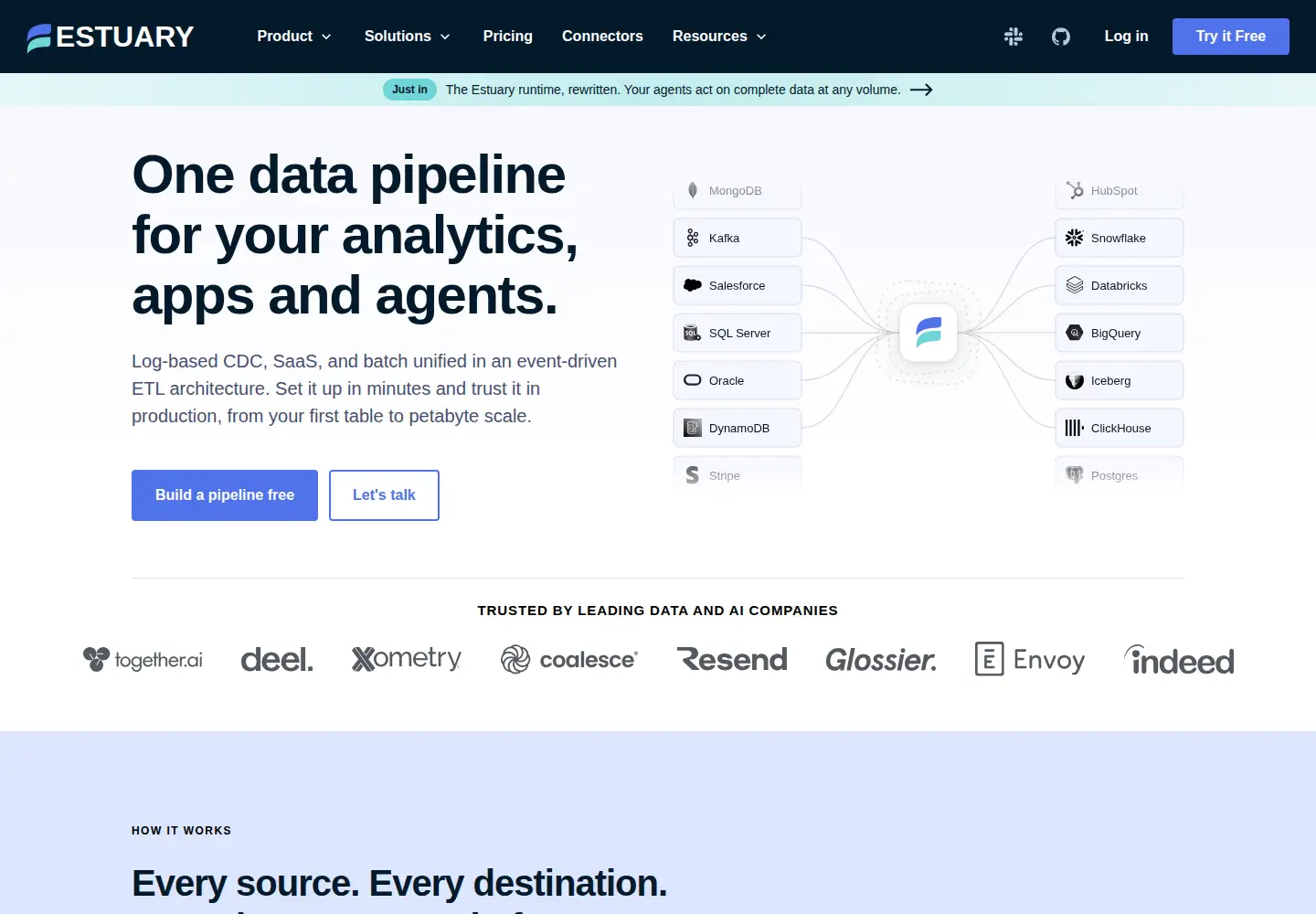This screenshot has height=914, width=1316.
Task: Click the Estuary logo in header
Action: [x=111, y=37]
